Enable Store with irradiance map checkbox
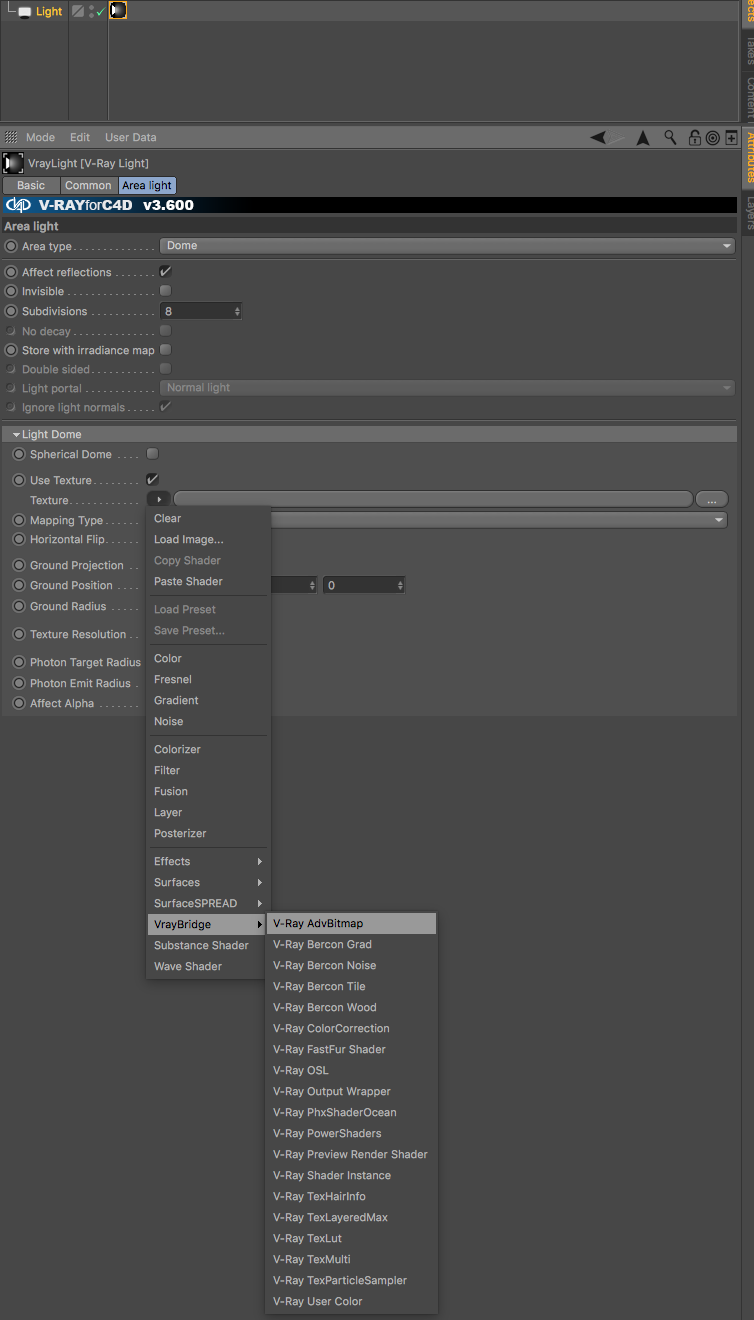This screenshot has width=754, height=1320. 166,350
